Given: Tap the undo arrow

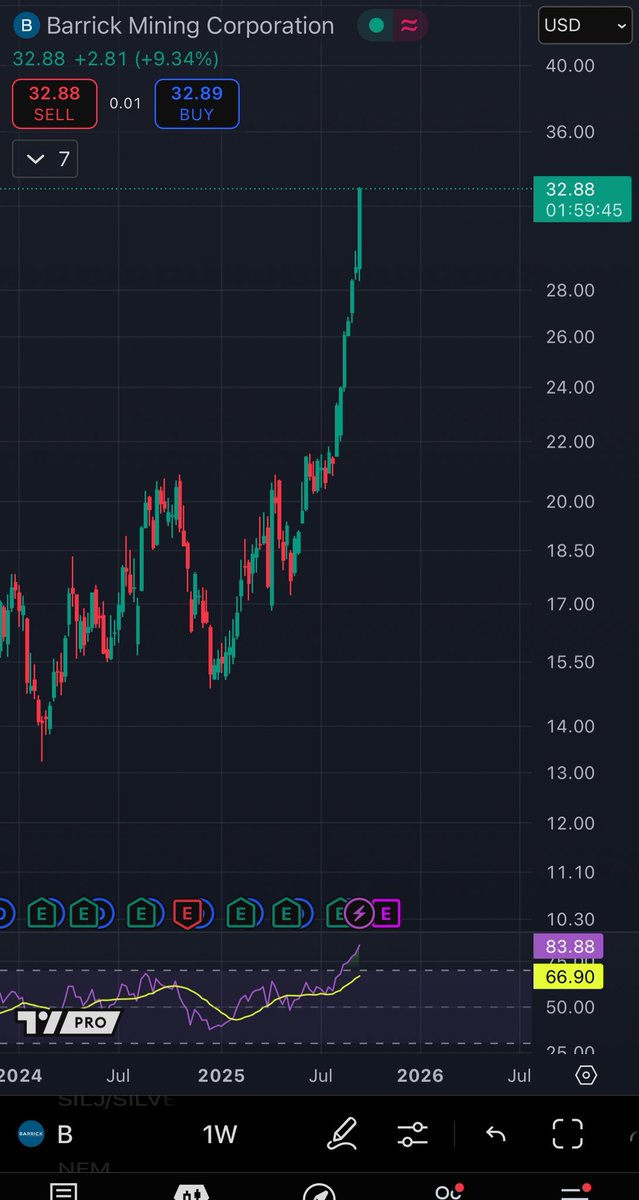Looking at the screenshot, I should click(495, 1134).
